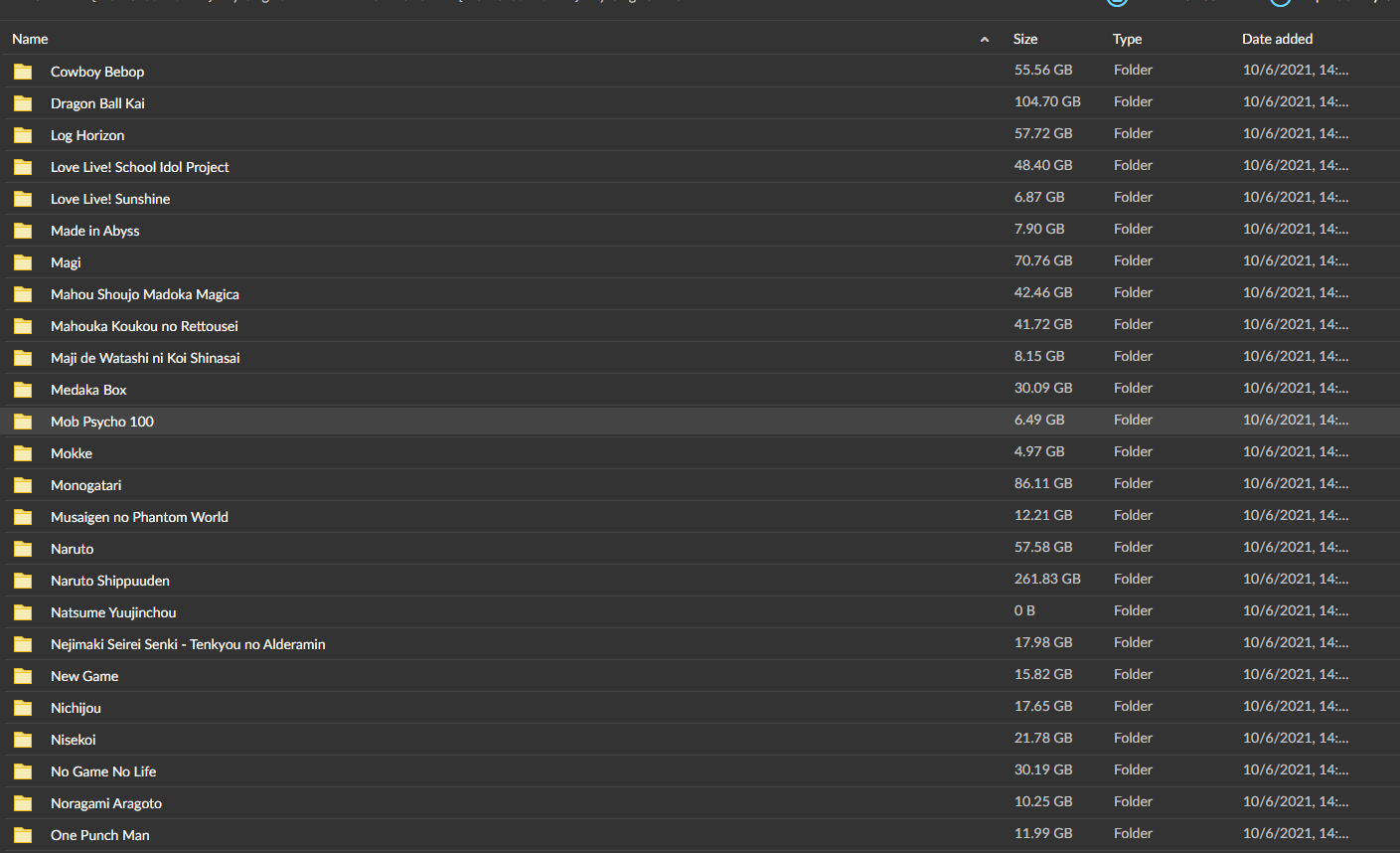Click the Mokke folder name

pyautogui.click(x=72, y=453)
